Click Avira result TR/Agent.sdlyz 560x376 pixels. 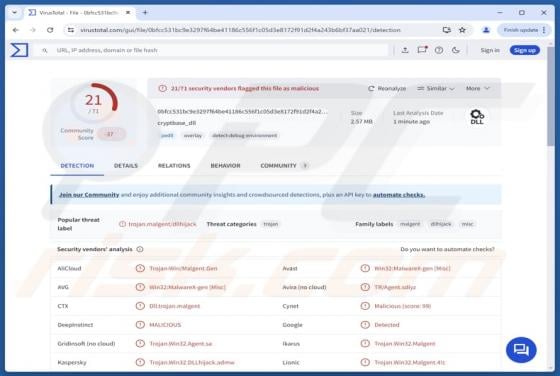[x=395, y=287]
